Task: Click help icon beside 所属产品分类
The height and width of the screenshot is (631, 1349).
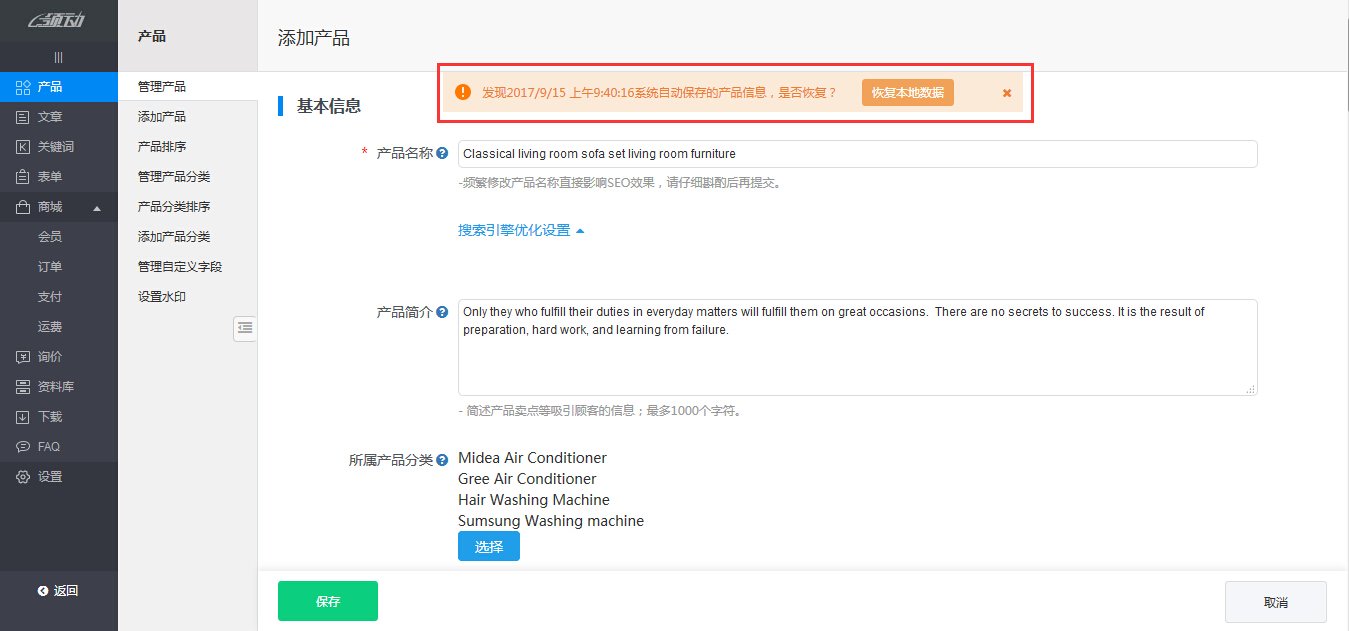Action: (x=442, y=460)
